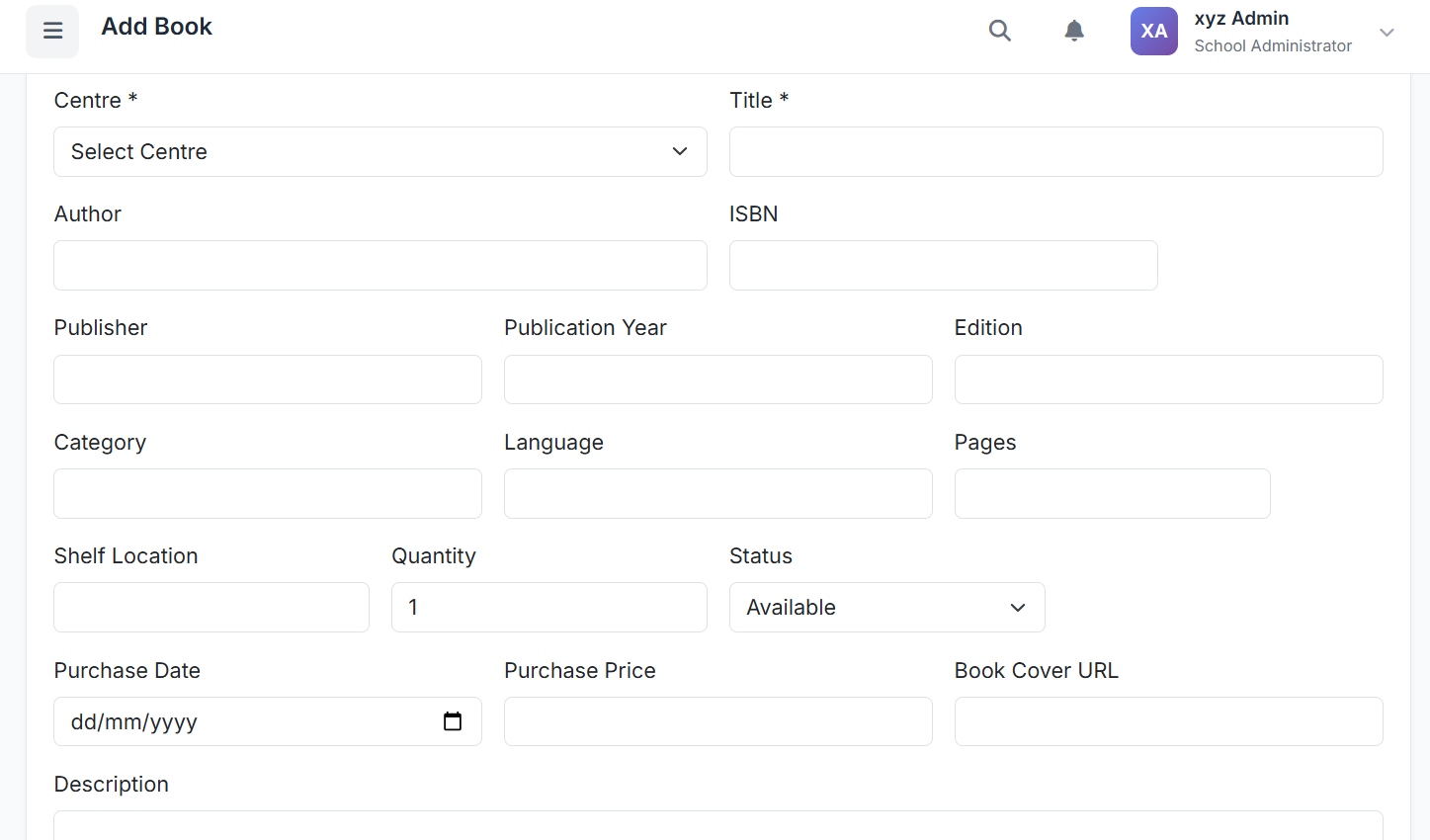
Task: Focus the Book Cover URL field
Action: [1168, 721]
